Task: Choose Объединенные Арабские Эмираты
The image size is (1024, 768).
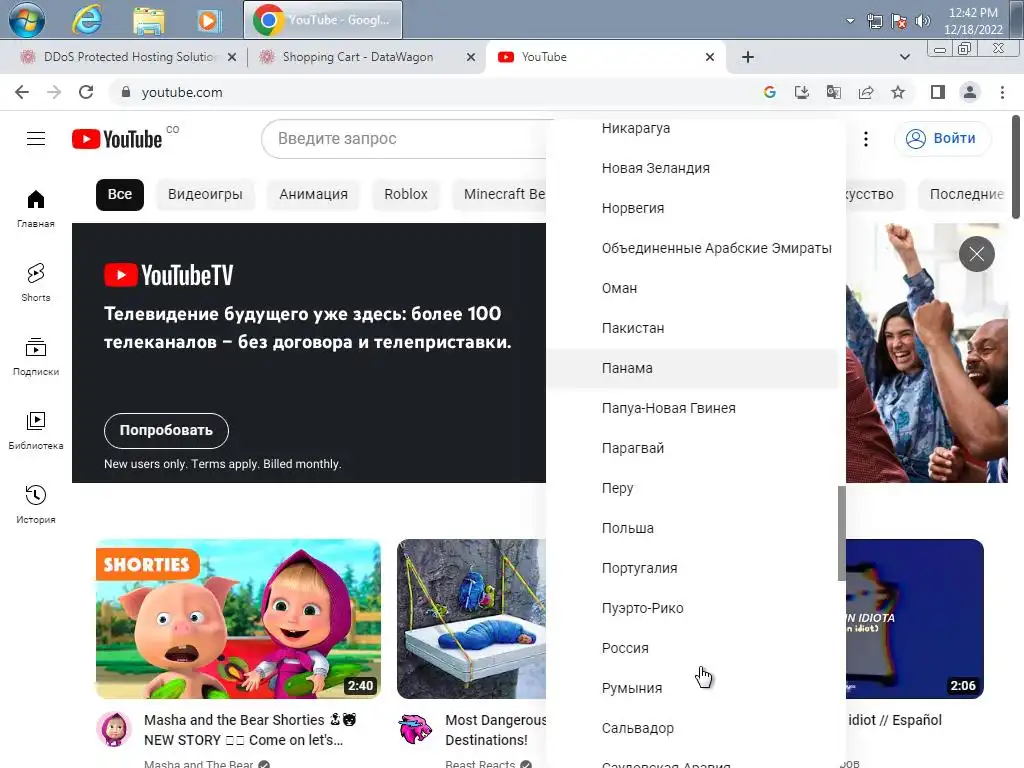Action: click(692, 248)
